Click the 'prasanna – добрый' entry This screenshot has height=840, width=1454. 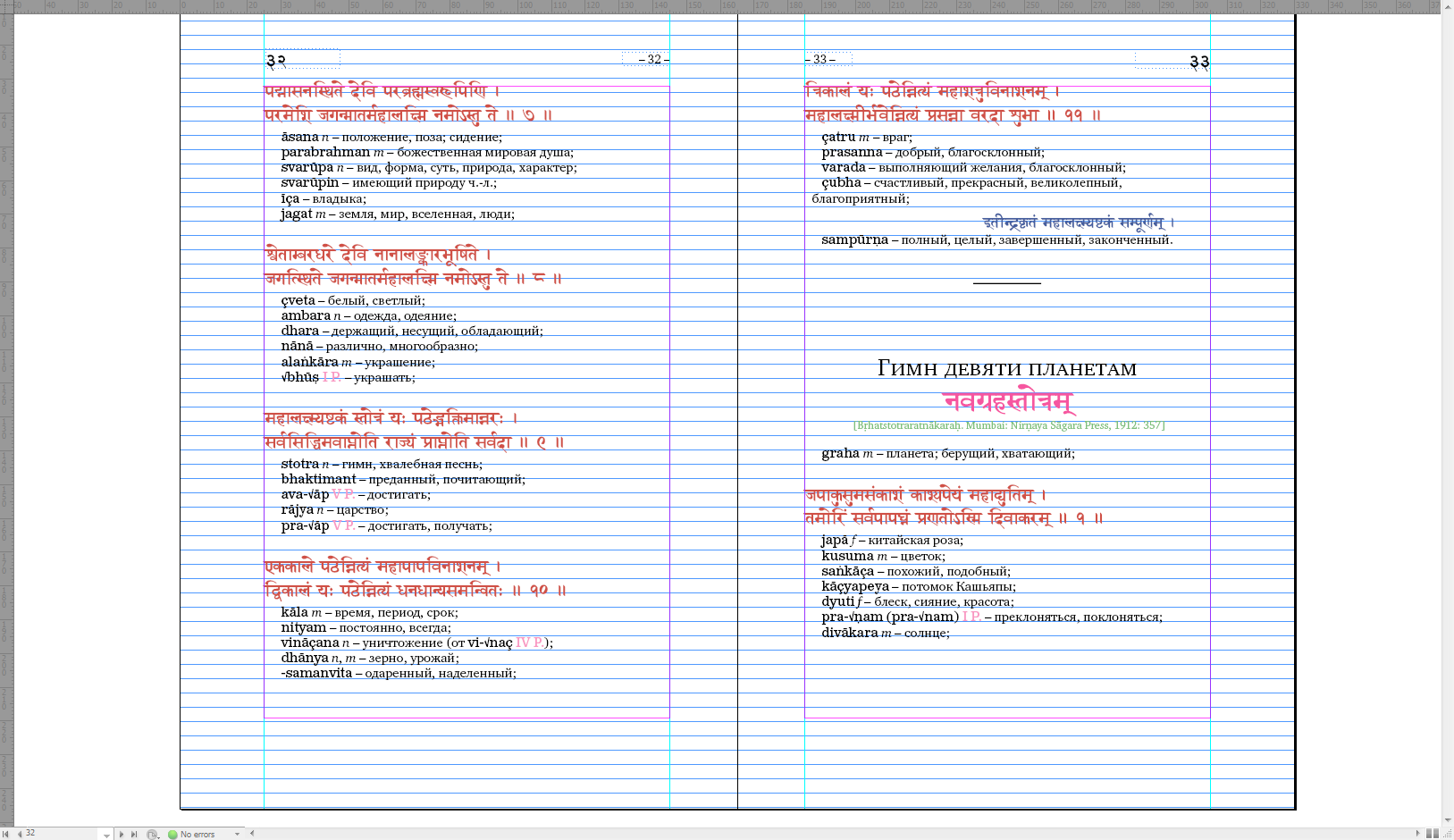pyautogui.click(x=933, y=152)
